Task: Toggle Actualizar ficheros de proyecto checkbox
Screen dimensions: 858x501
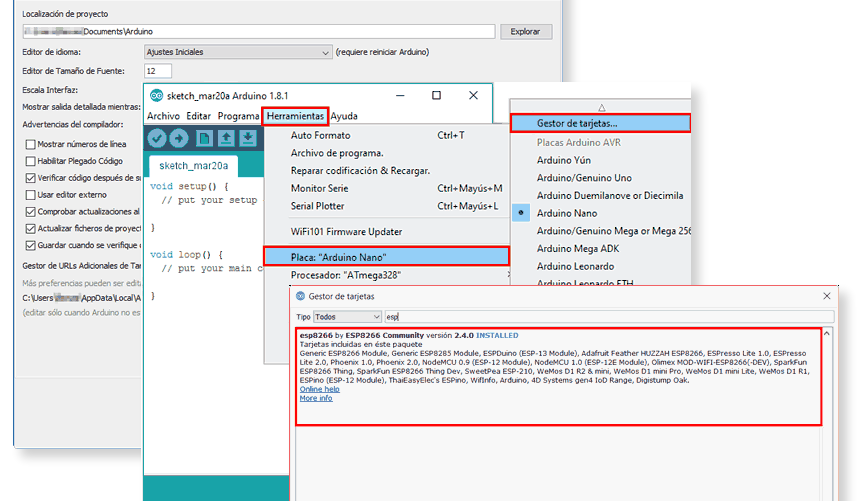Action: coord(31,229)
